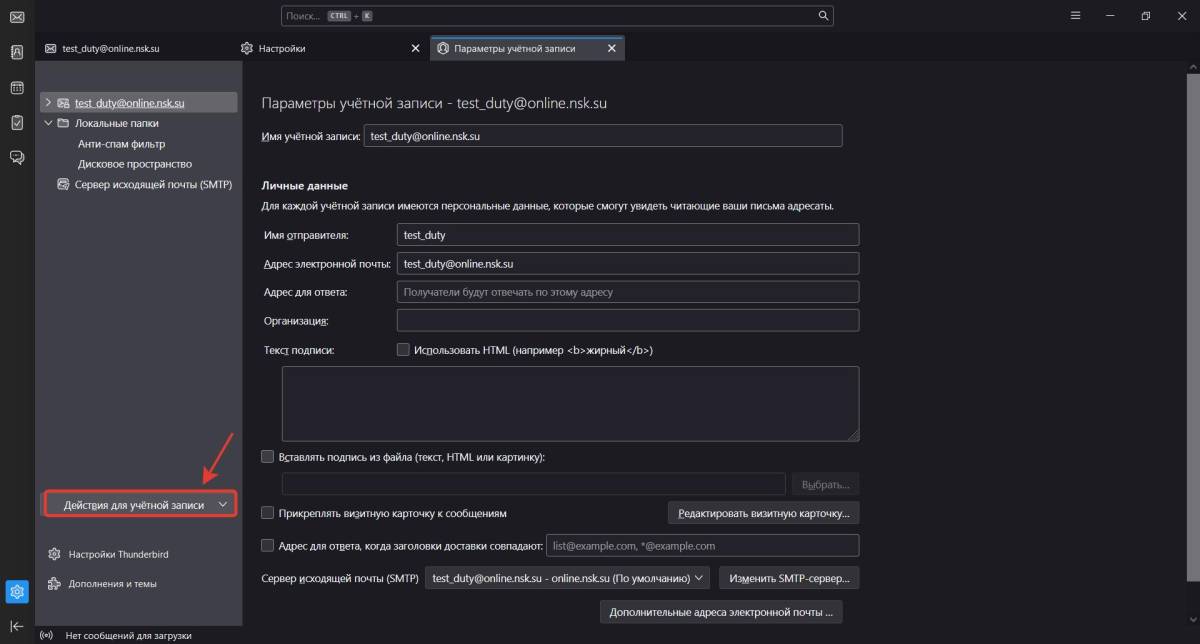Close the Настройки tab
1200x644 pixels.
tap(416, 48)
